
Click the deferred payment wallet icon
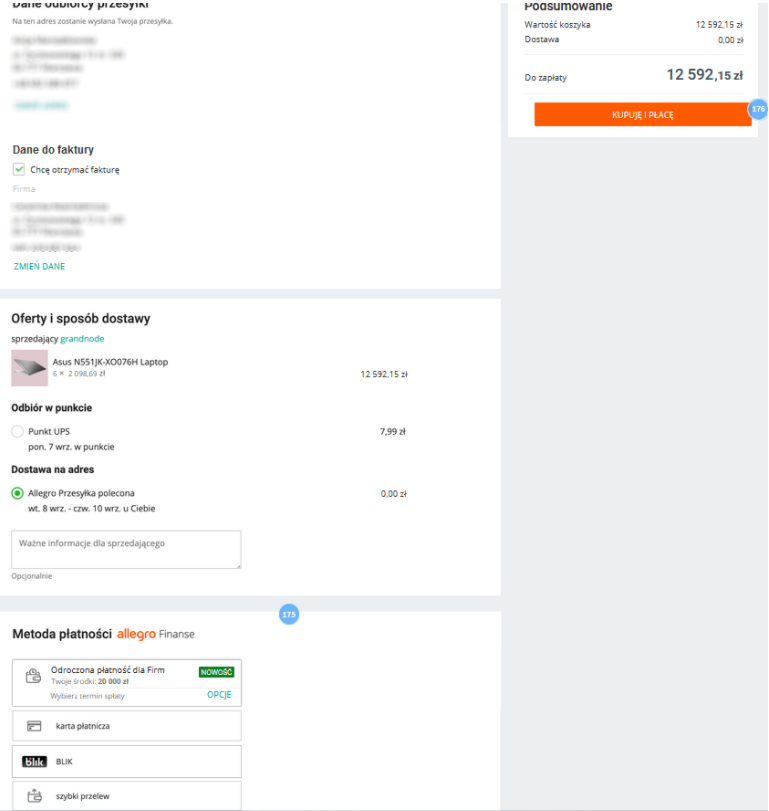click(34, 675)
